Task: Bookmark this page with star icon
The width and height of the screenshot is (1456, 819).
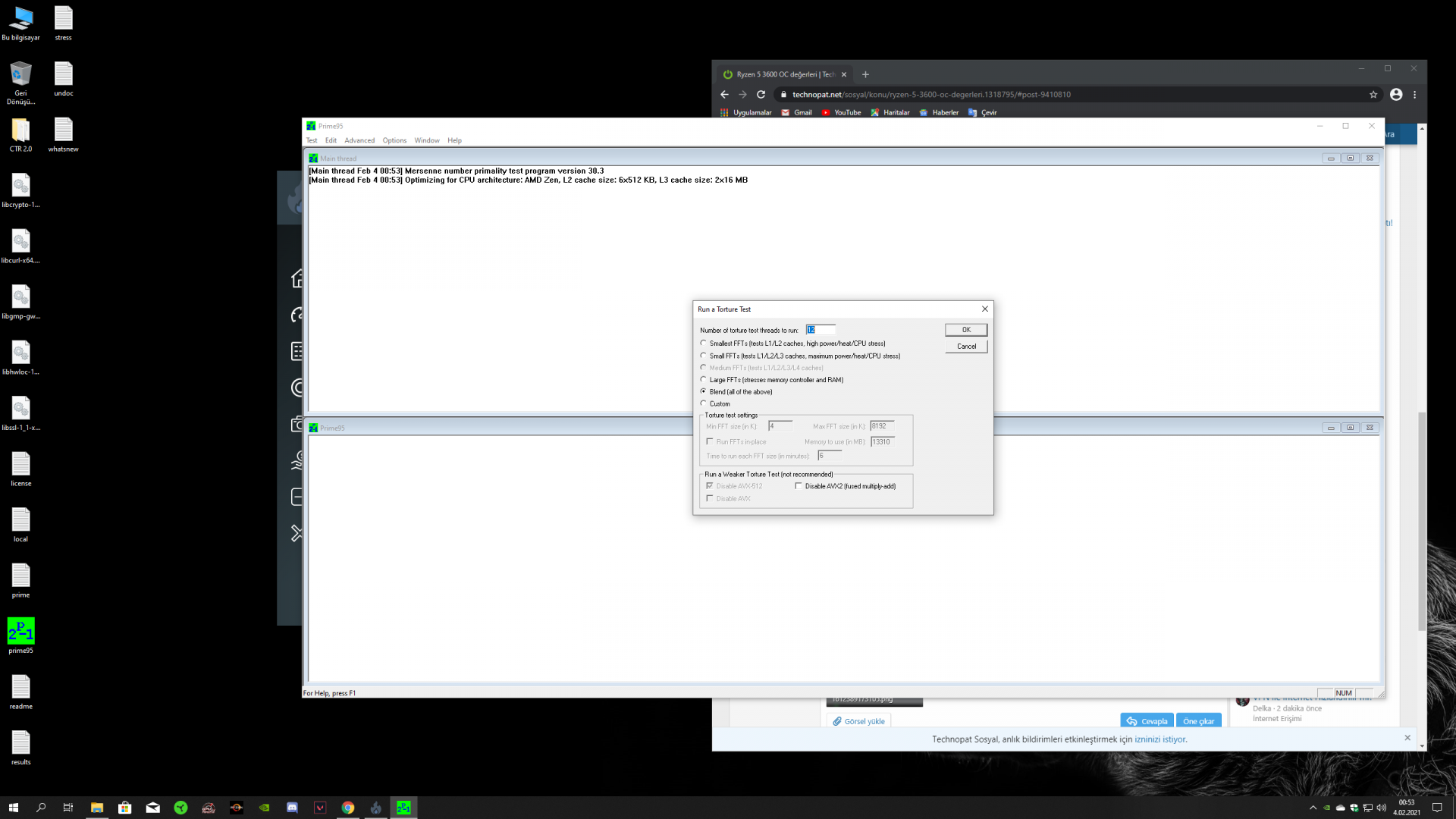Action: (x=1373, y=95)
